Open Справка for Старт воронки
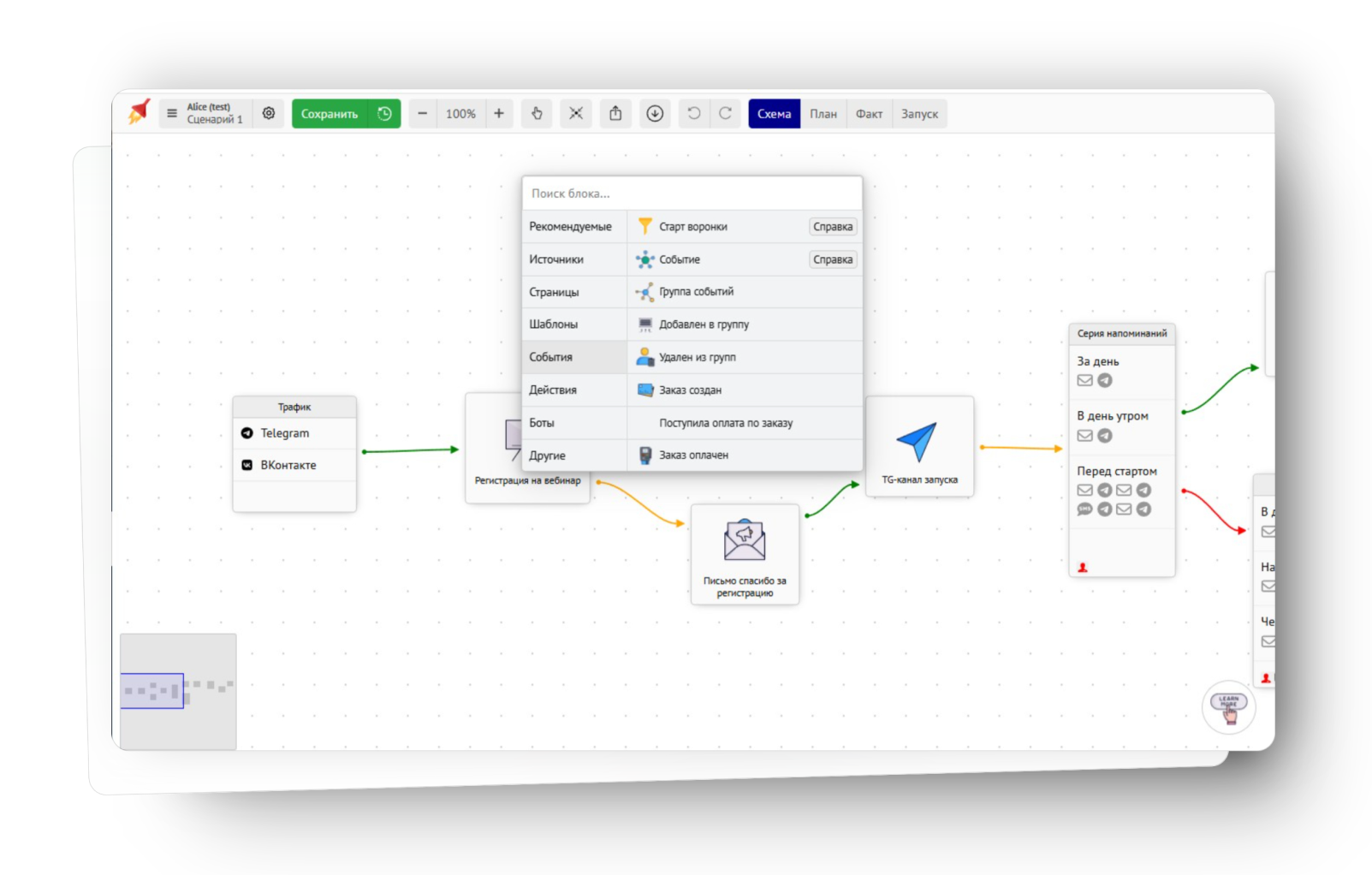 pyautogui.click(x=833, y=227)
